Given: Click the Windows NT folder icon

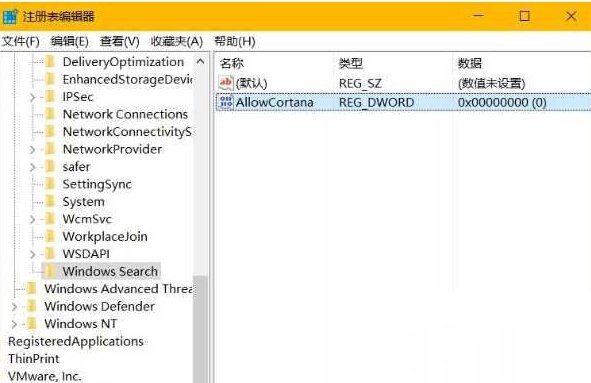Looking at the screenshot, I should tap(32, 323).
